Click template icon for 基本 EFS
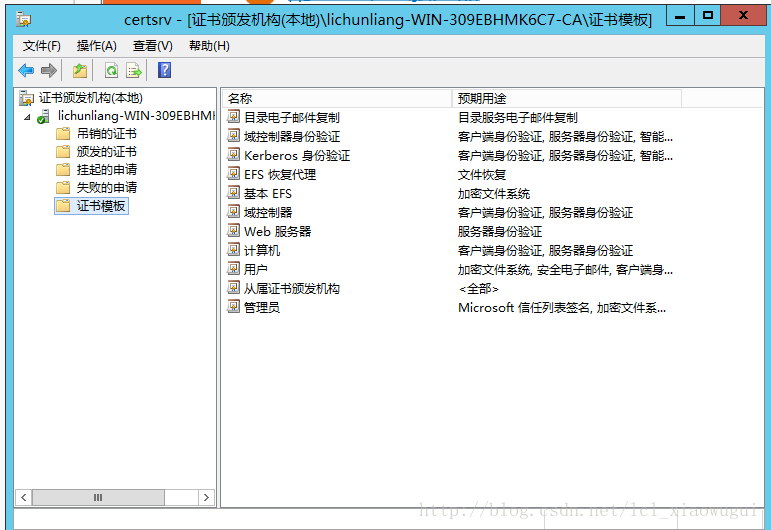Screen dimensions: 771x530 (x=233, y=193)
